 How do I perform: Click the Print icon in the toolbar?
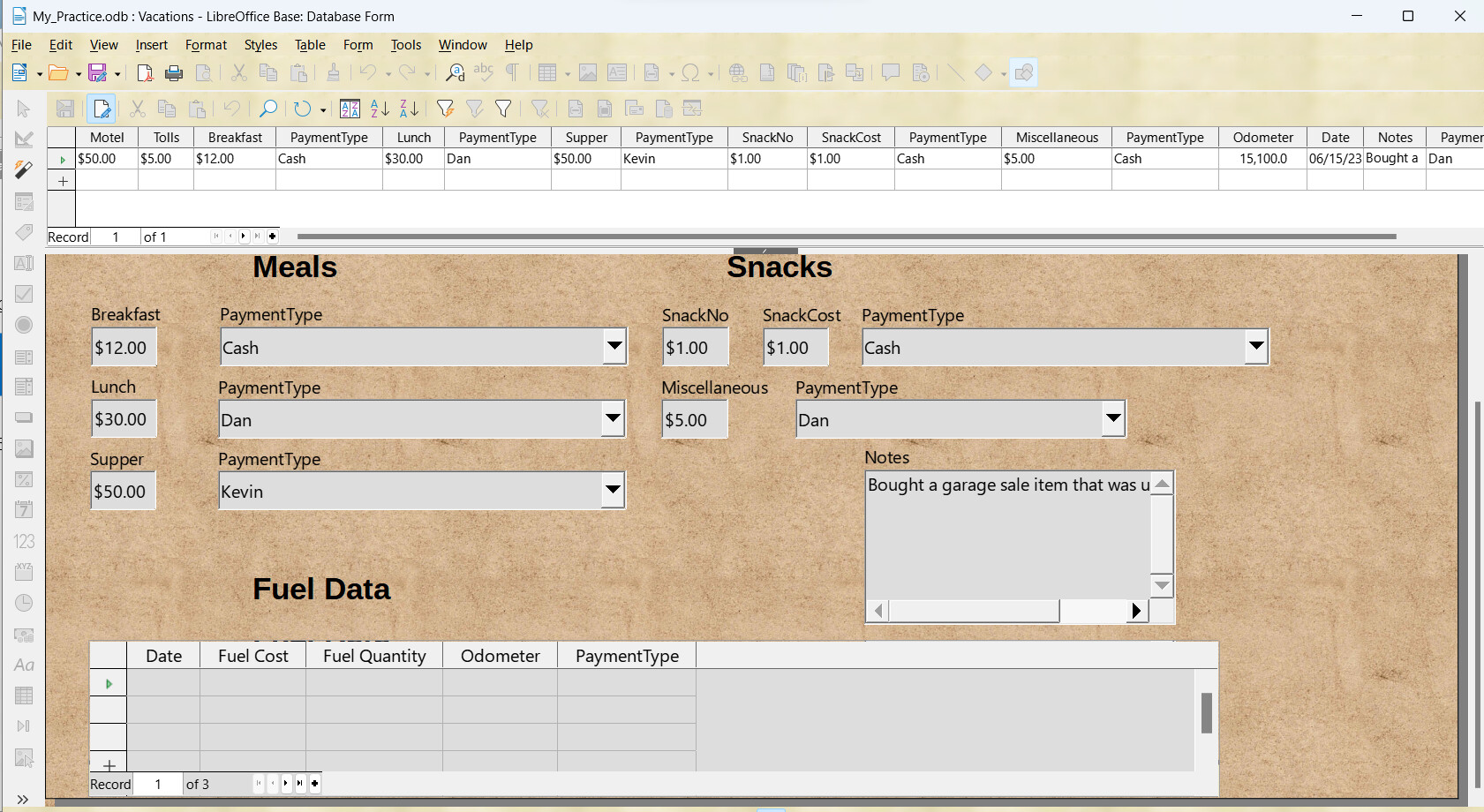coord(174,73)
